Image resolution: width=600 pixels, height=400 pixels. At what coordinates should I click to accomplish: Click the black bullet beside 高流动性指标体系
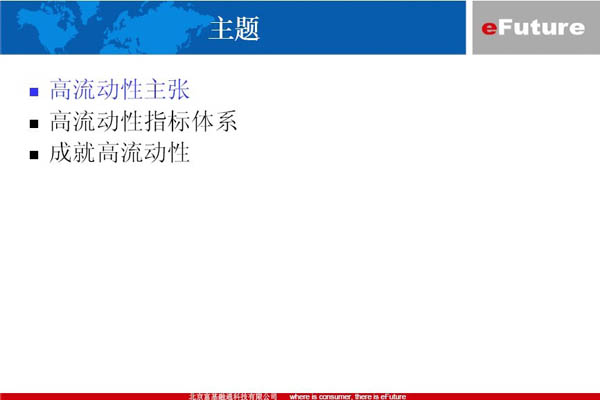coord(34,124)
